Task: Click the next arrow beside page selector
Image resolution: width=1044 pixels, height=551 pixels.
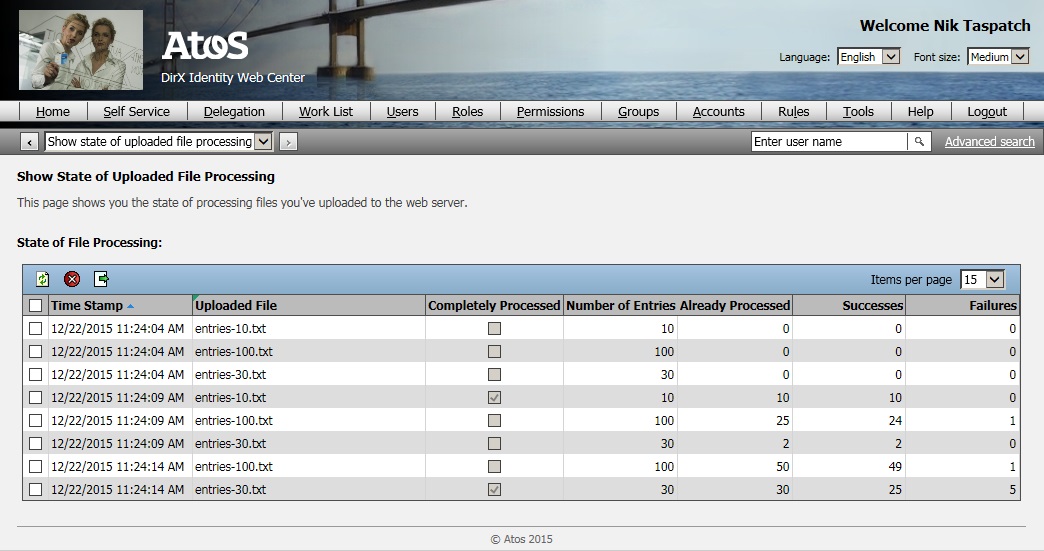Action: [288, 142]
